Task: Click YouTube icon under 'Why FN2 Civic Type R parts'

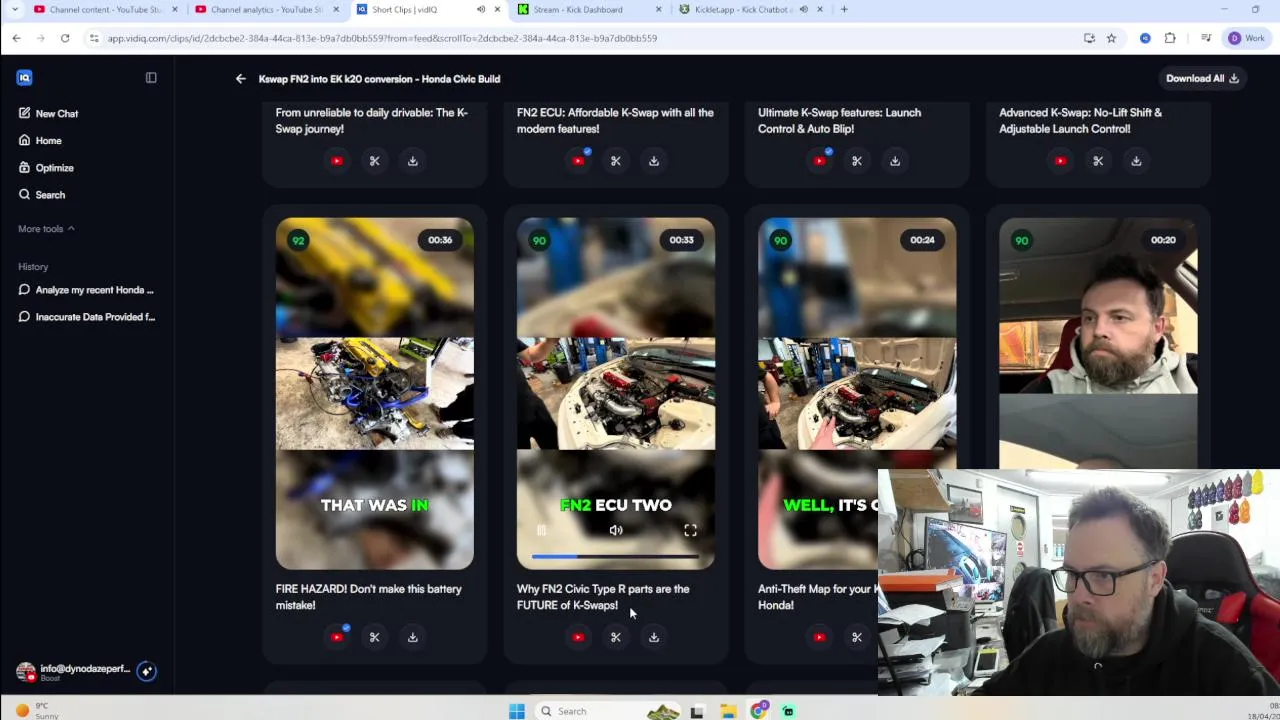Action: (x=578, y=637)
